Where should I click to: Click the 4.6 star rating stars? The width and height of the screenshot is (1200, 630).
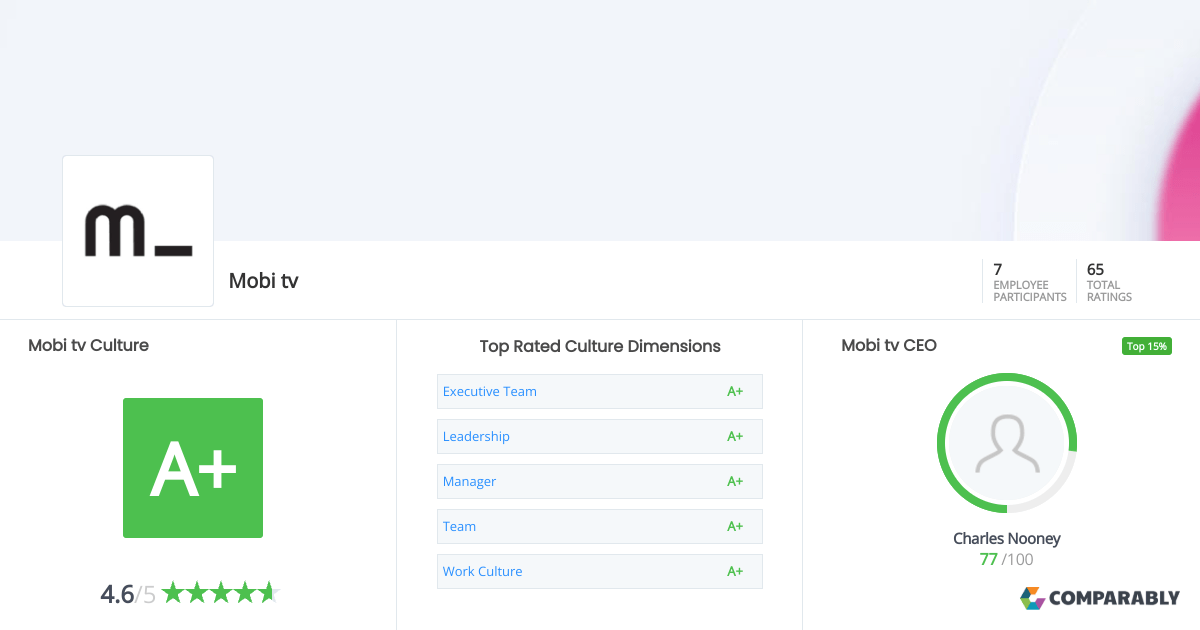[x=220, y=593]
